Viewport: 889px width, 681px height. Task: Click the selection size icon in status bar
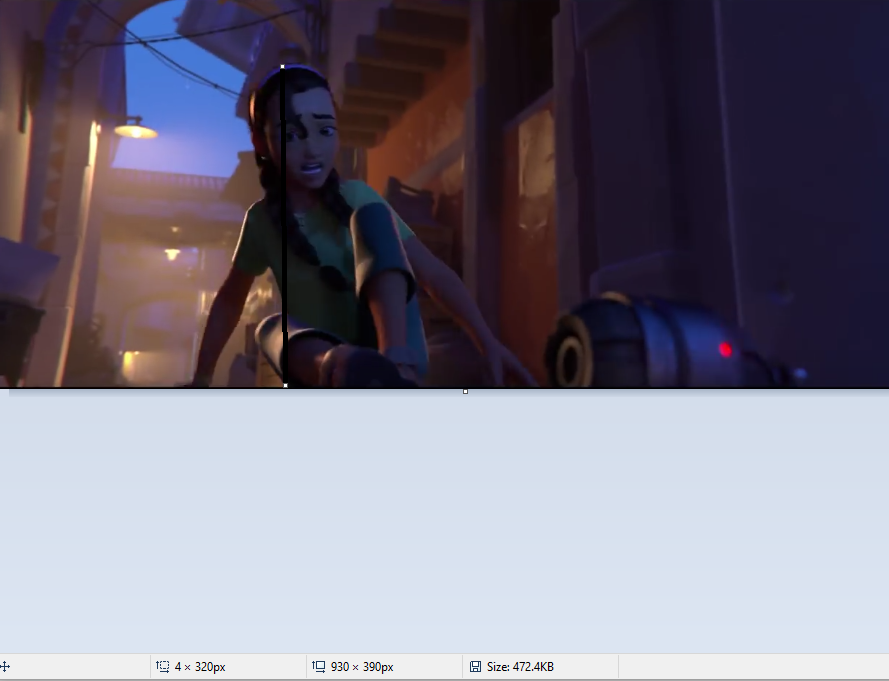163,667
